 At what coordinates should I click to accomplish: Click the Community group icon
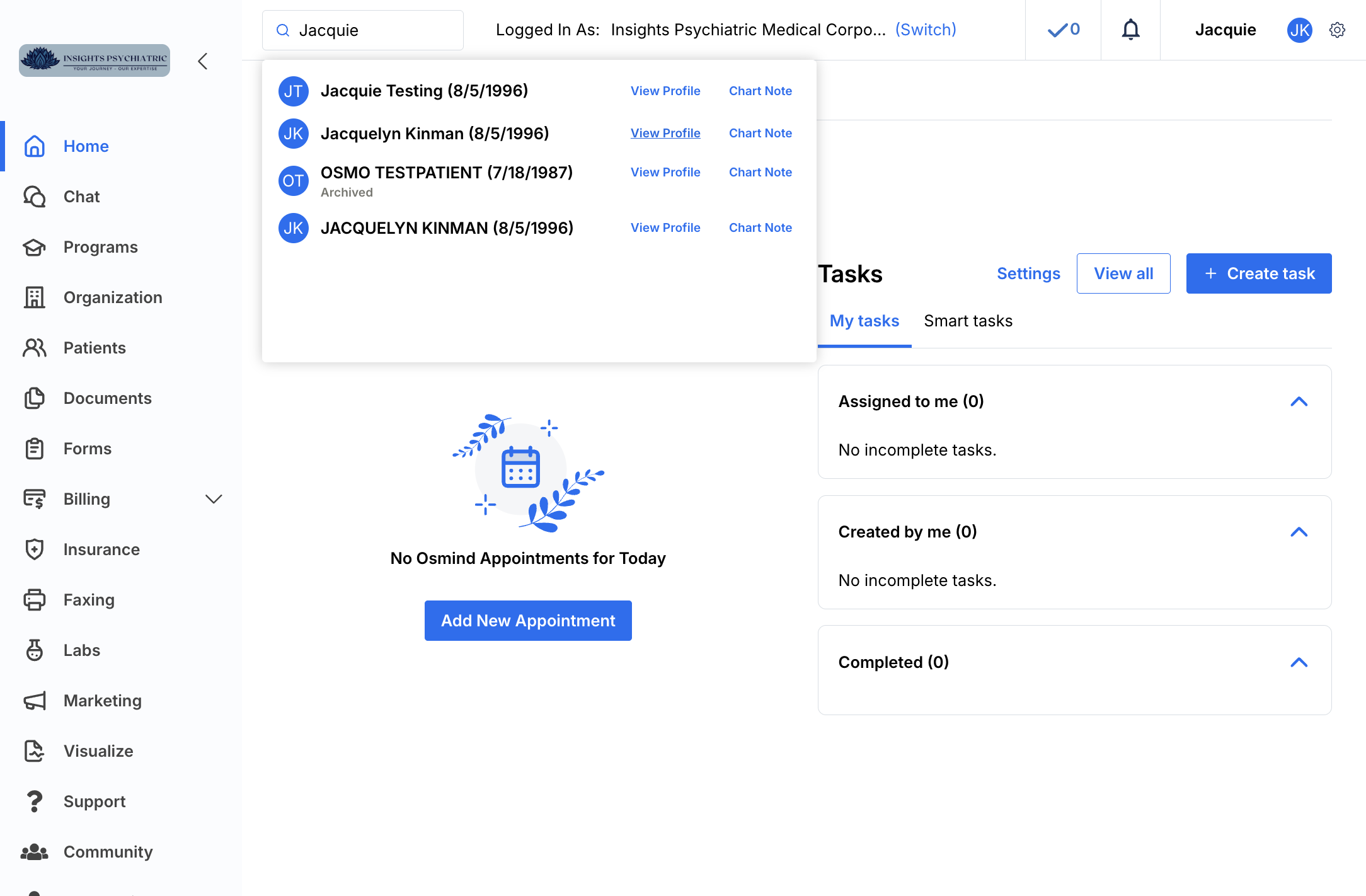coord(34,852)
